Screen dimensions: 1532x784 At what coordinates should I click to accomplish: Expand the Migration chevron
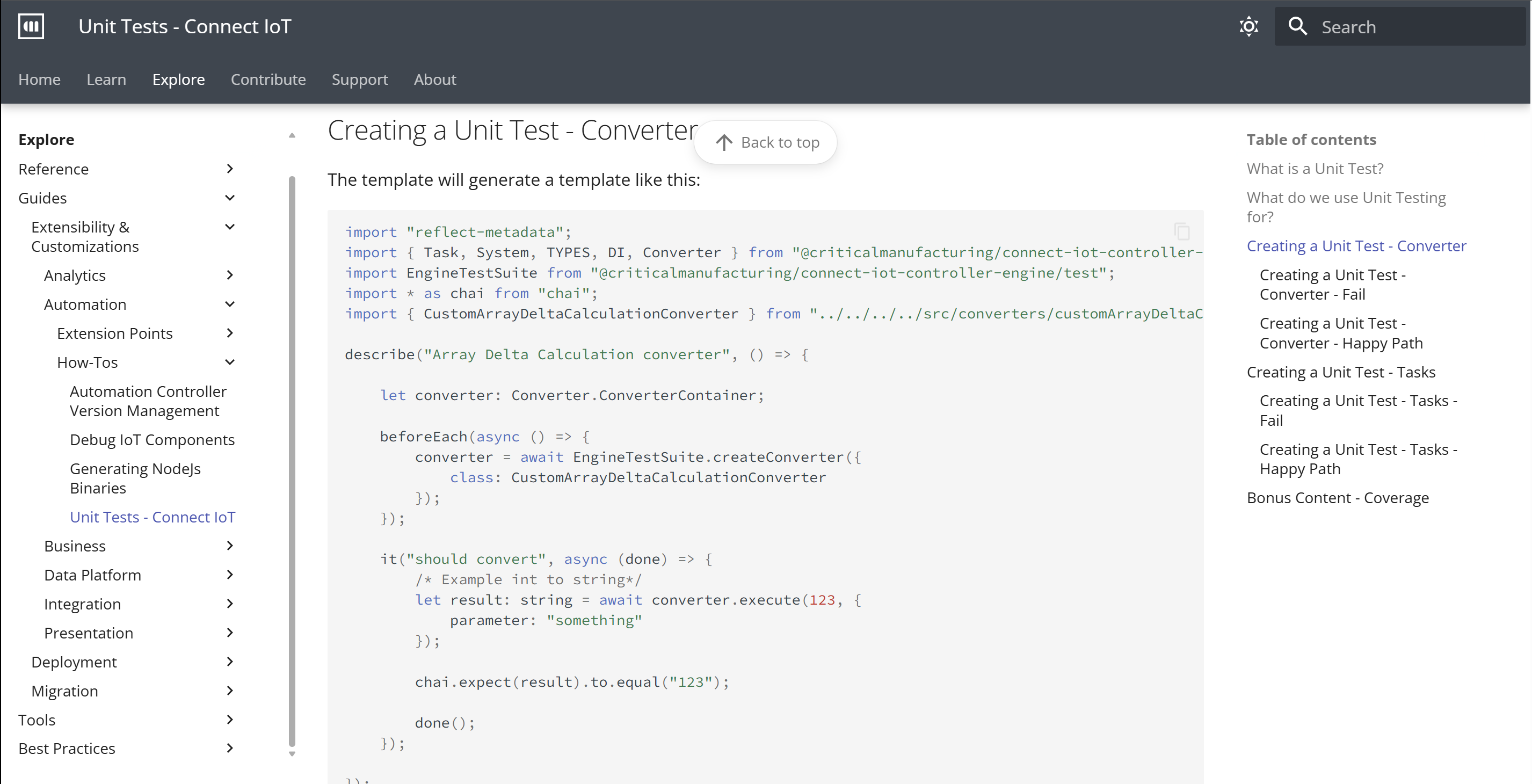pyautogui.click(x=230, y=691)
